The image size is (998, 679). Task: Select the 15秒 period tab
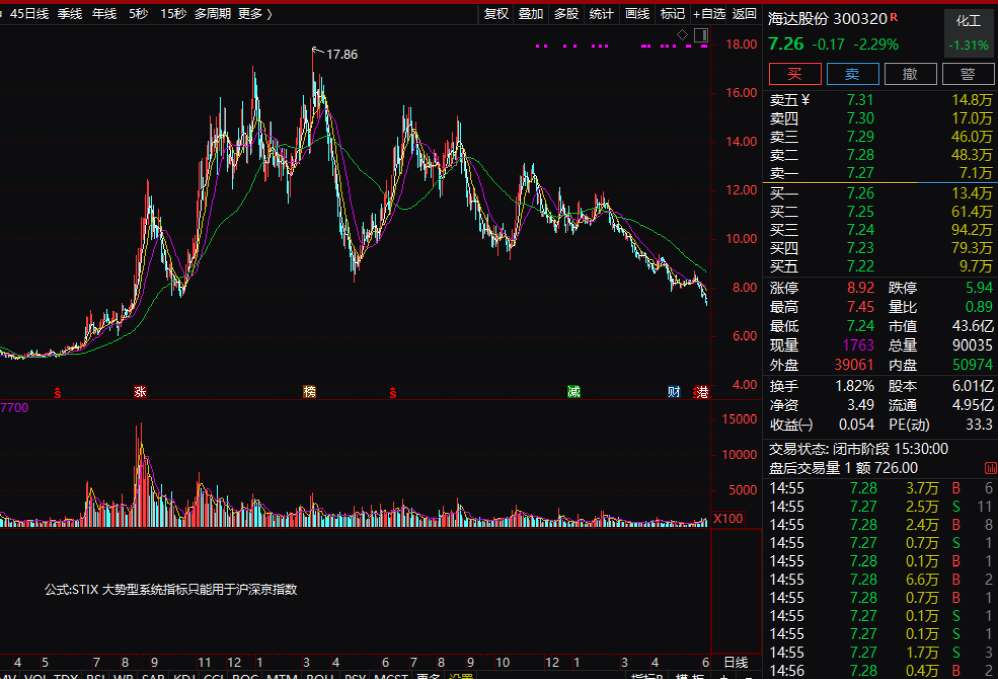click(172, 13)
